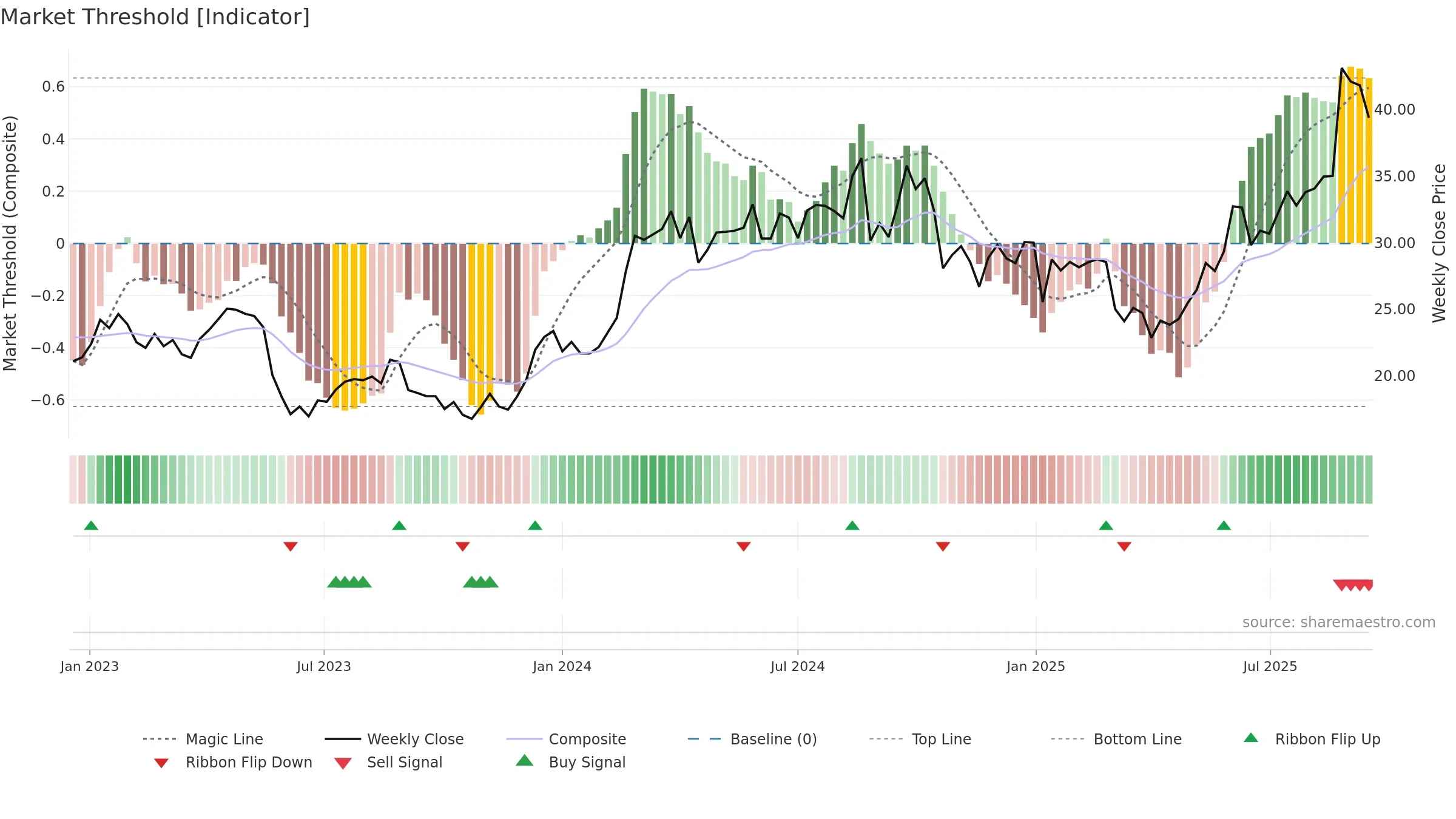1456x819 pixels.
Task: Click the chart title 'Market Threshold [Indicator]'
Action: coord(155,17)
